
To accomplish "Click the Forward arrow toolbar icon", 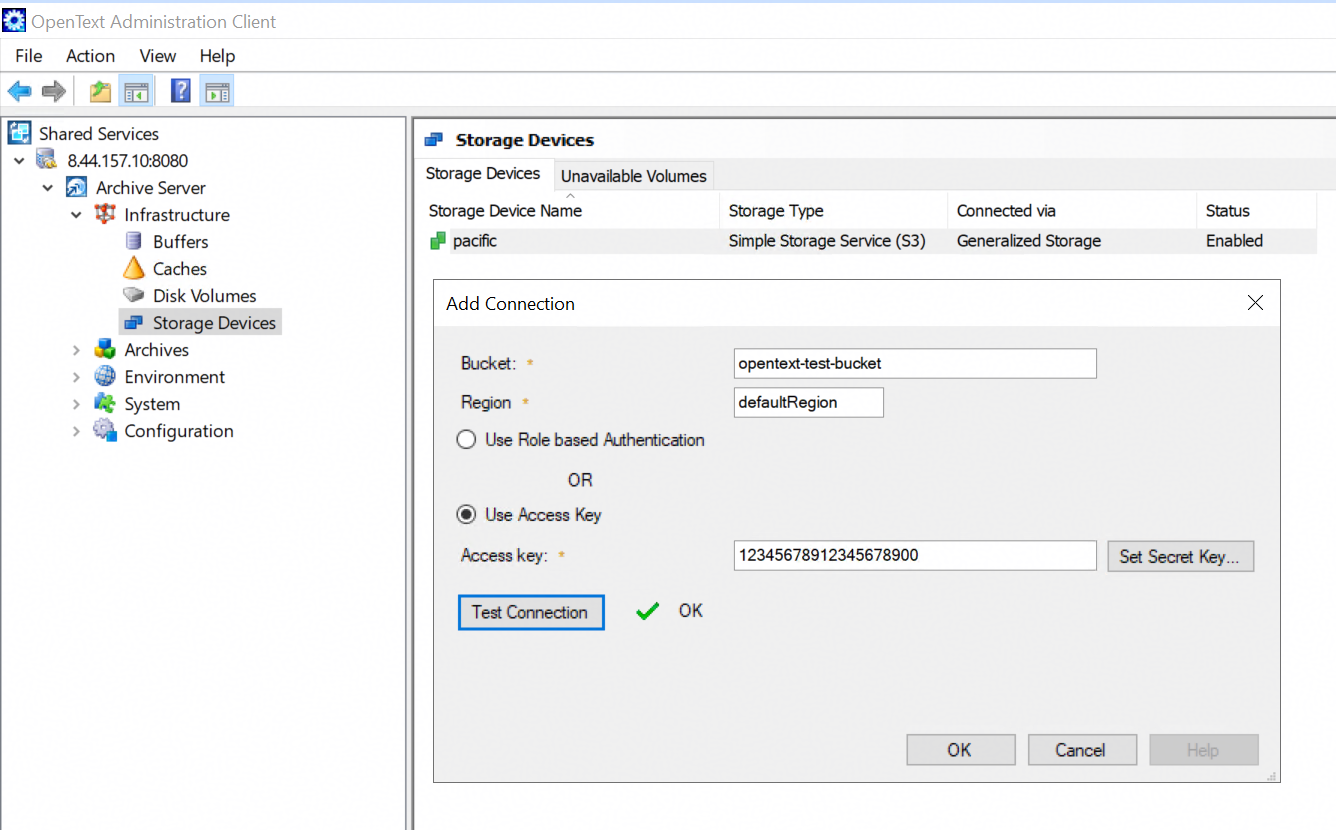I will coord(54,92).
